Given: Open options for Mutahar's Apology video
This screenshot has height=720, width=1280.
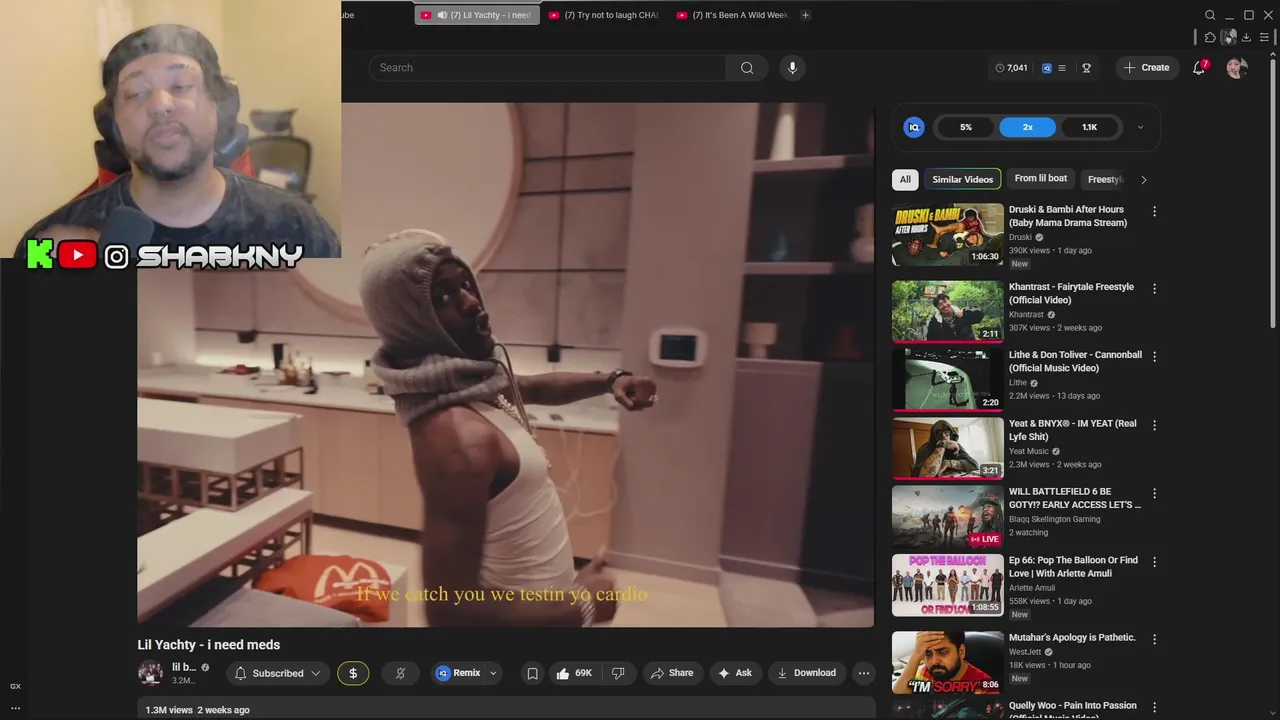Looking at the screenshot, I should coord(1154,639).
